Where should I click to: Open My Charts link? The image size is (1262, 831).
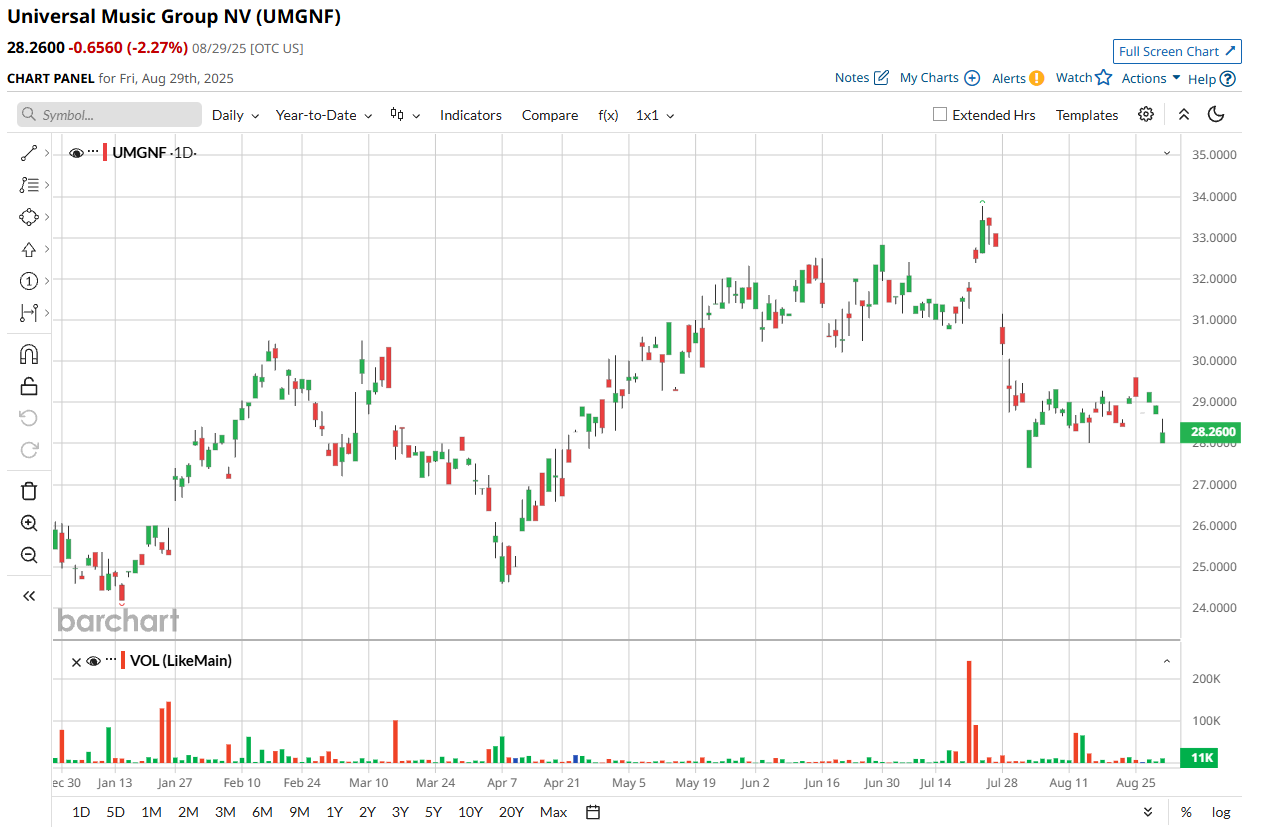click(940, 78)
